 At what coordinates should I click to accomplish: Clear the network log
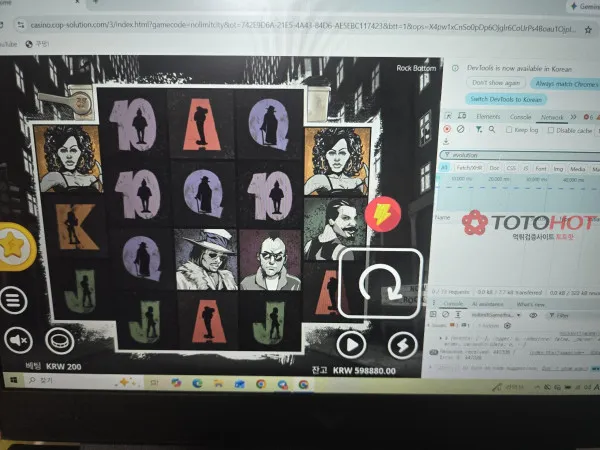tap(461, 129)
